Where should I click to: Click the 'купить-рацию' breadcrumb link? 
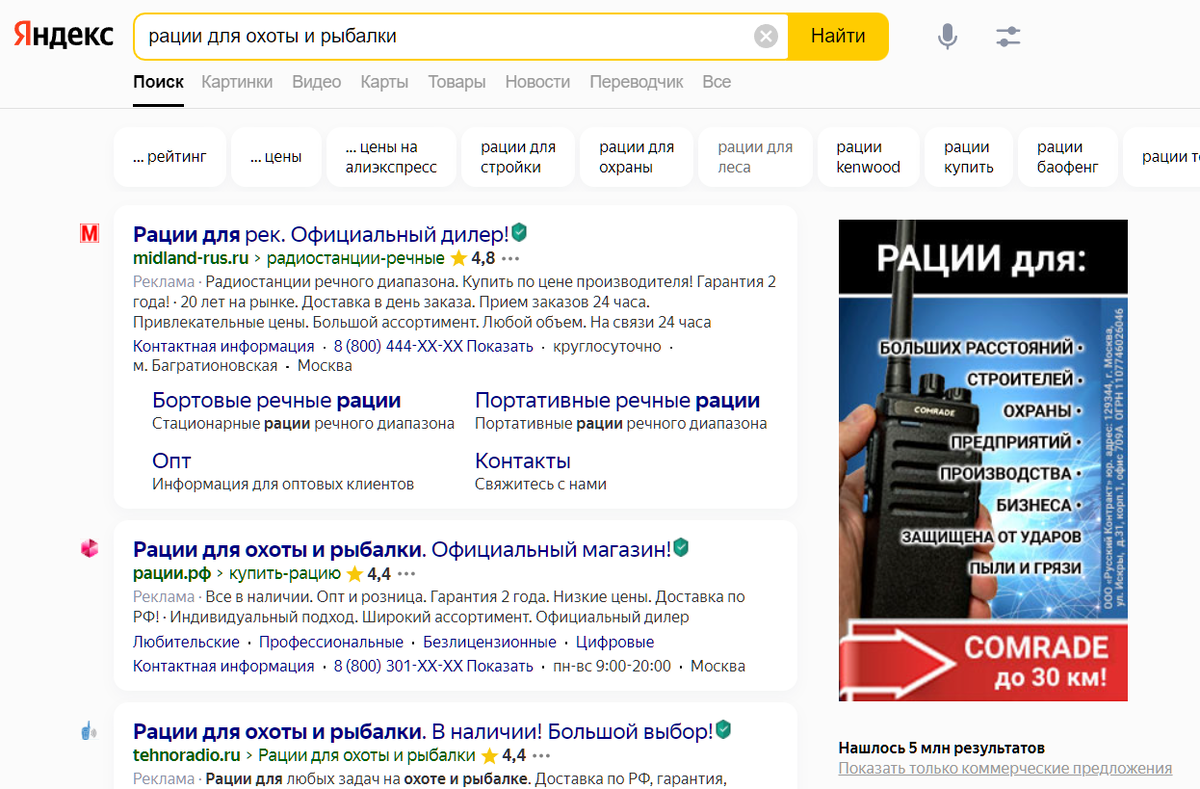point(285,574)
